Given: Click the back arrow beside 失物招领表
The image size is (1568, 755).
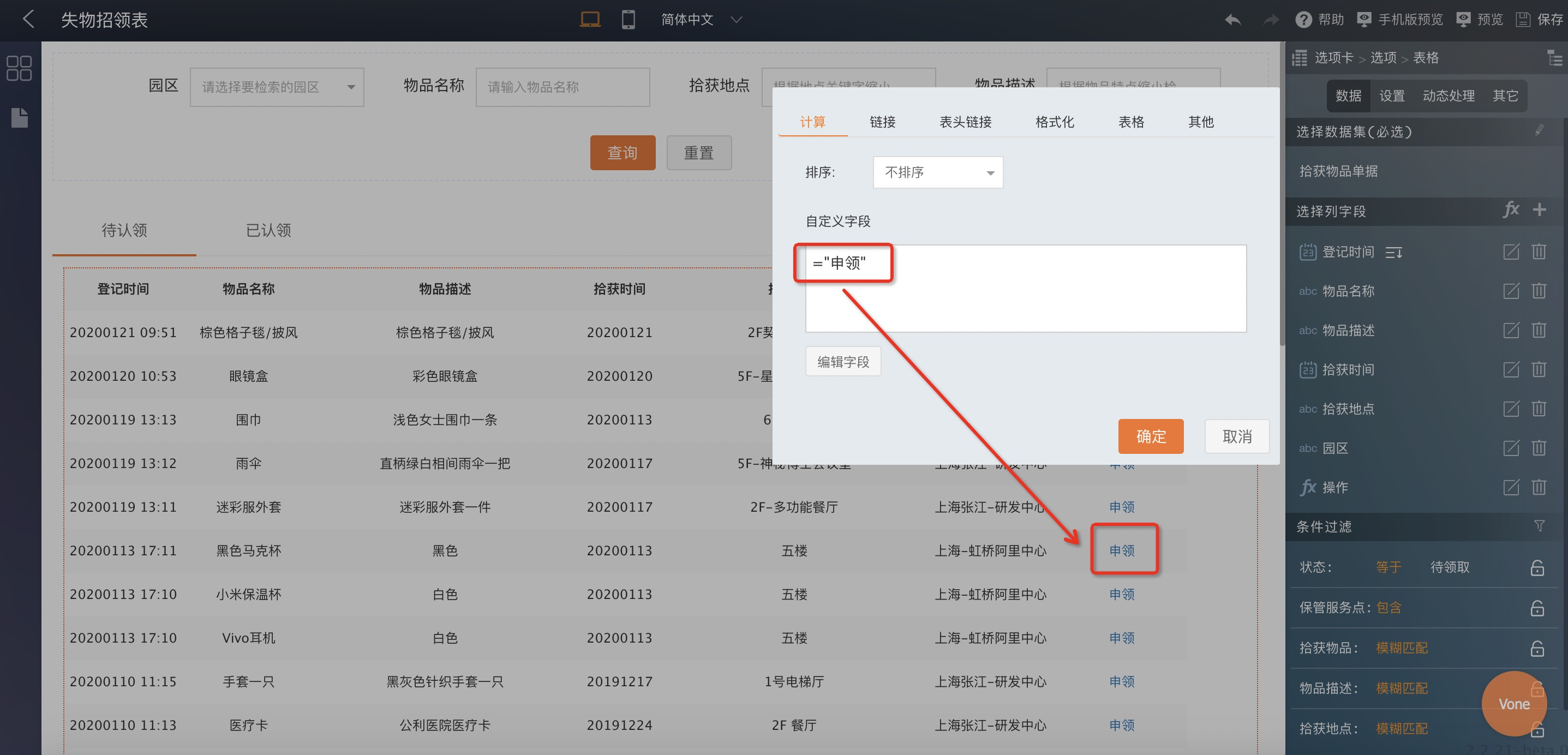Looking at the screenshot, I should 28,20.
